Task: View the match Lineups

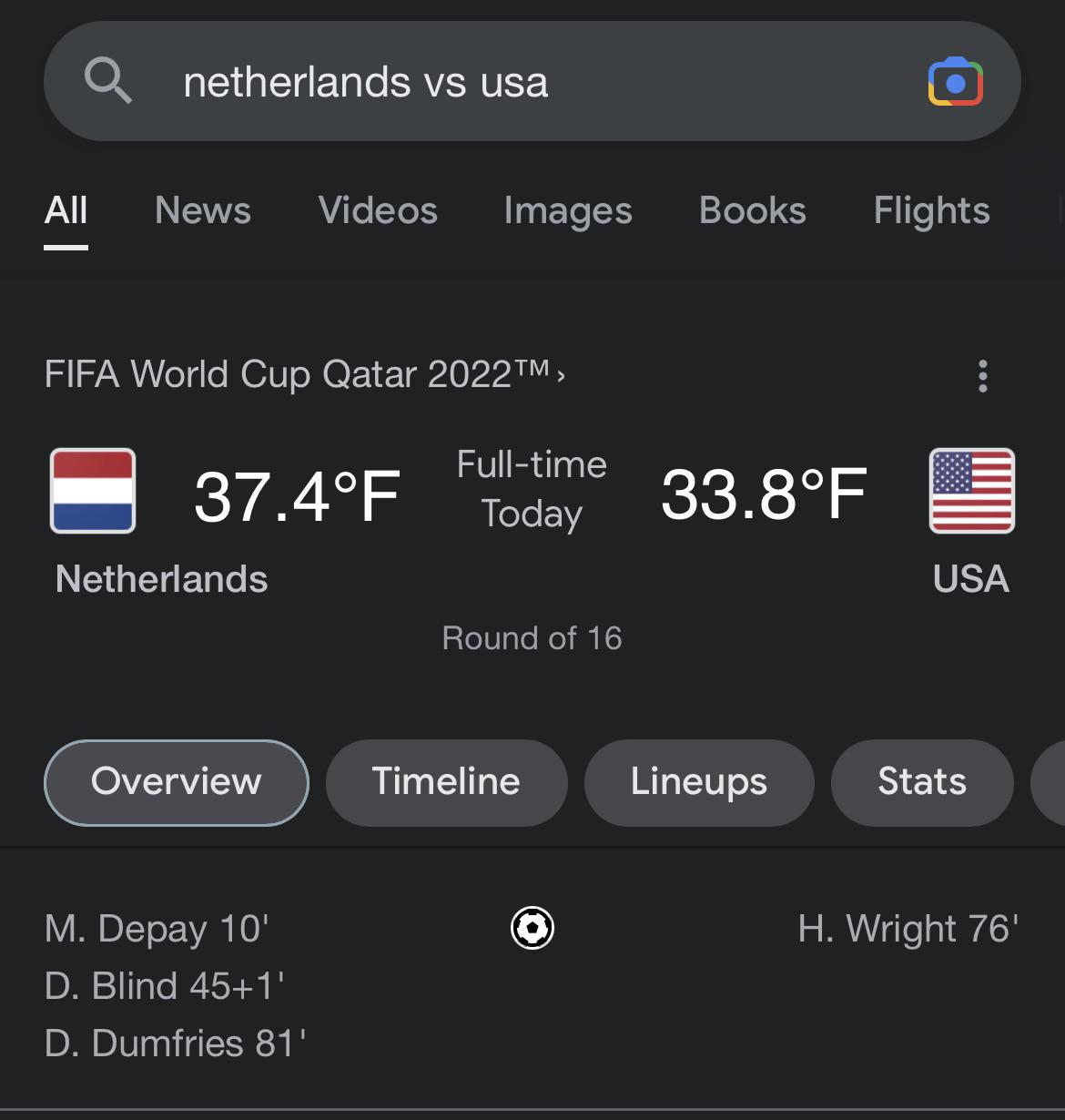Action: (x=698, y=782)
